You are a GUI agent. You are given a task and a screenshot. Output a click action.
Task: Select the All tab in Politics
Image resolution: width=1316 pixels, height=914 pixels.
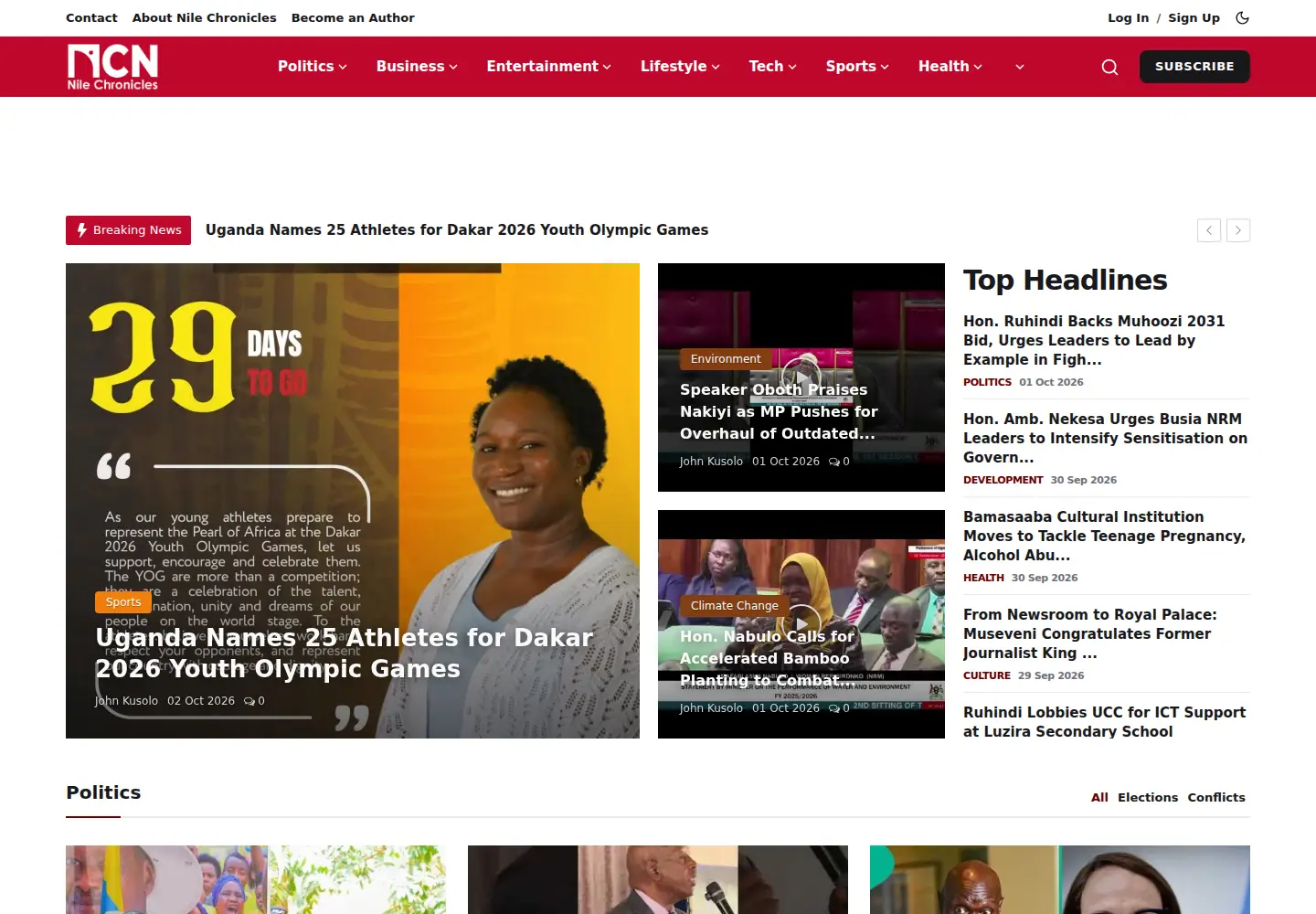pos(1099,798)
